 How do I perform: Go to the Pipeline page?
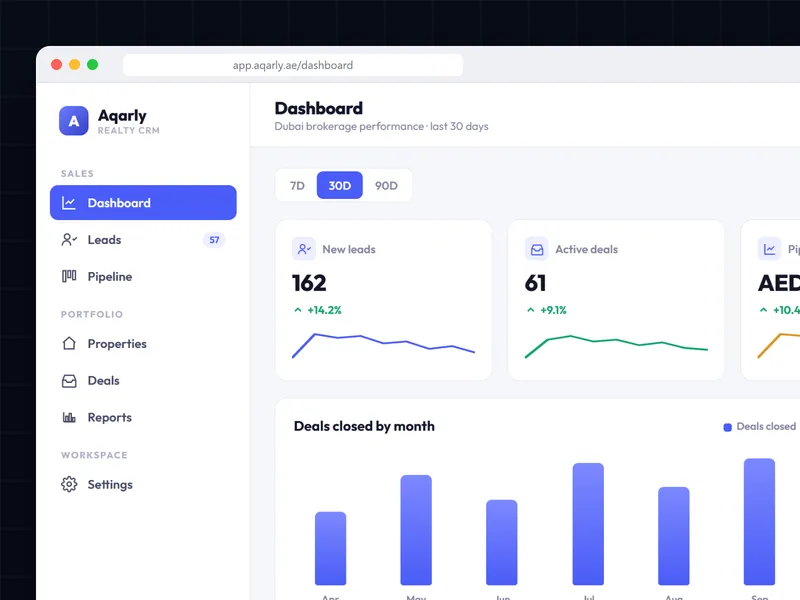point(143,277)
